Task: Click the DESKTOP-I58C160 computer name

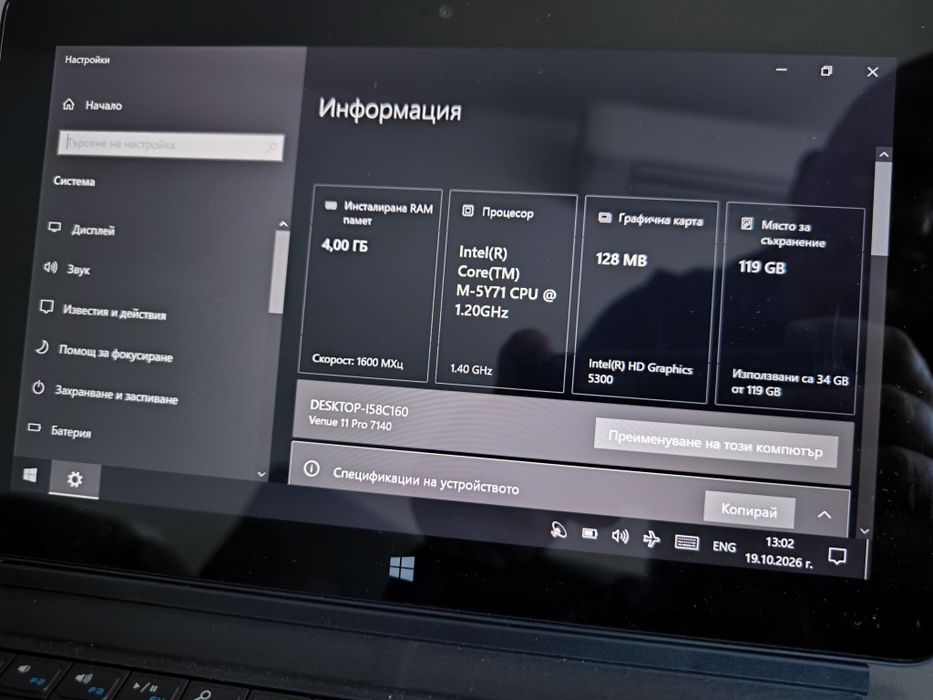Action: click(x=359, y=408)
